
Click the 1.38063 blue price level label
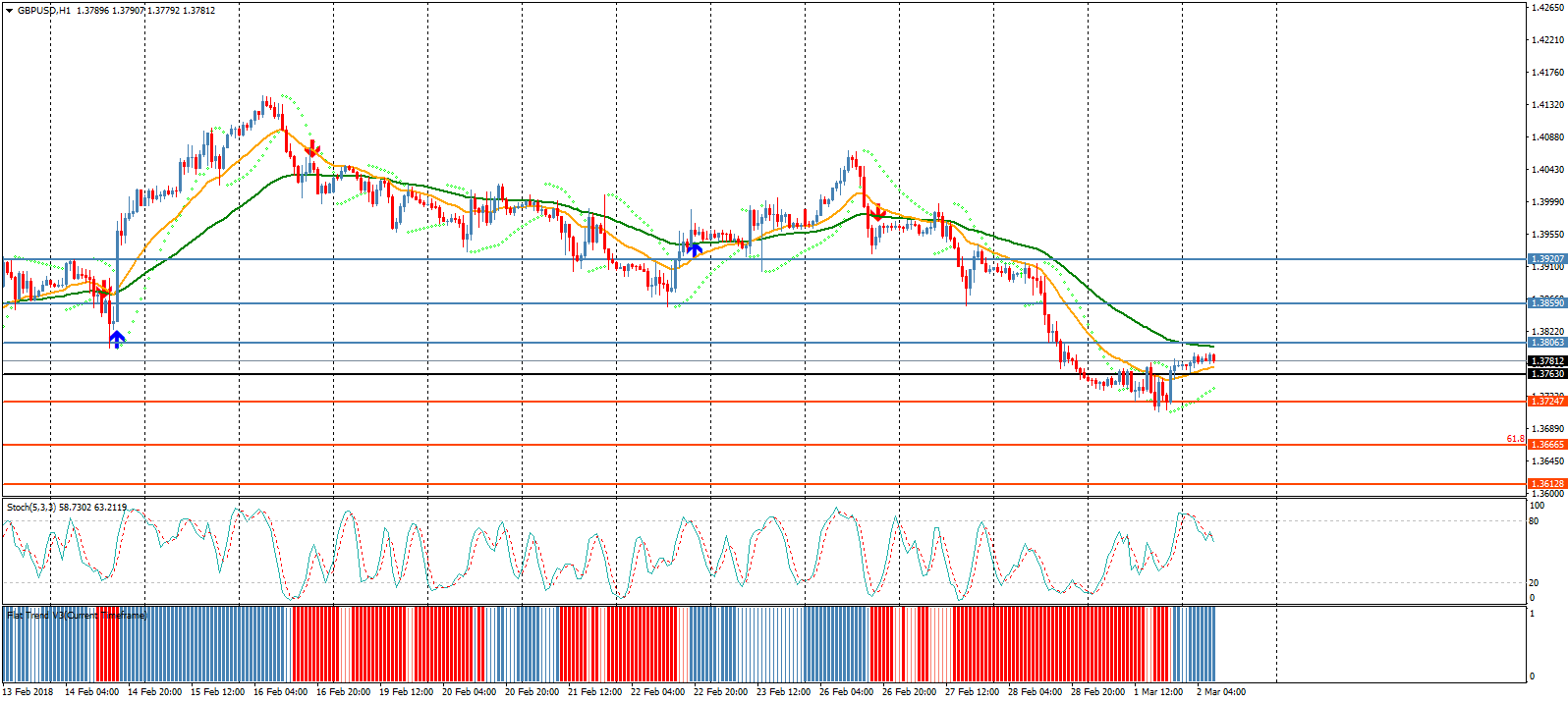1546,343
